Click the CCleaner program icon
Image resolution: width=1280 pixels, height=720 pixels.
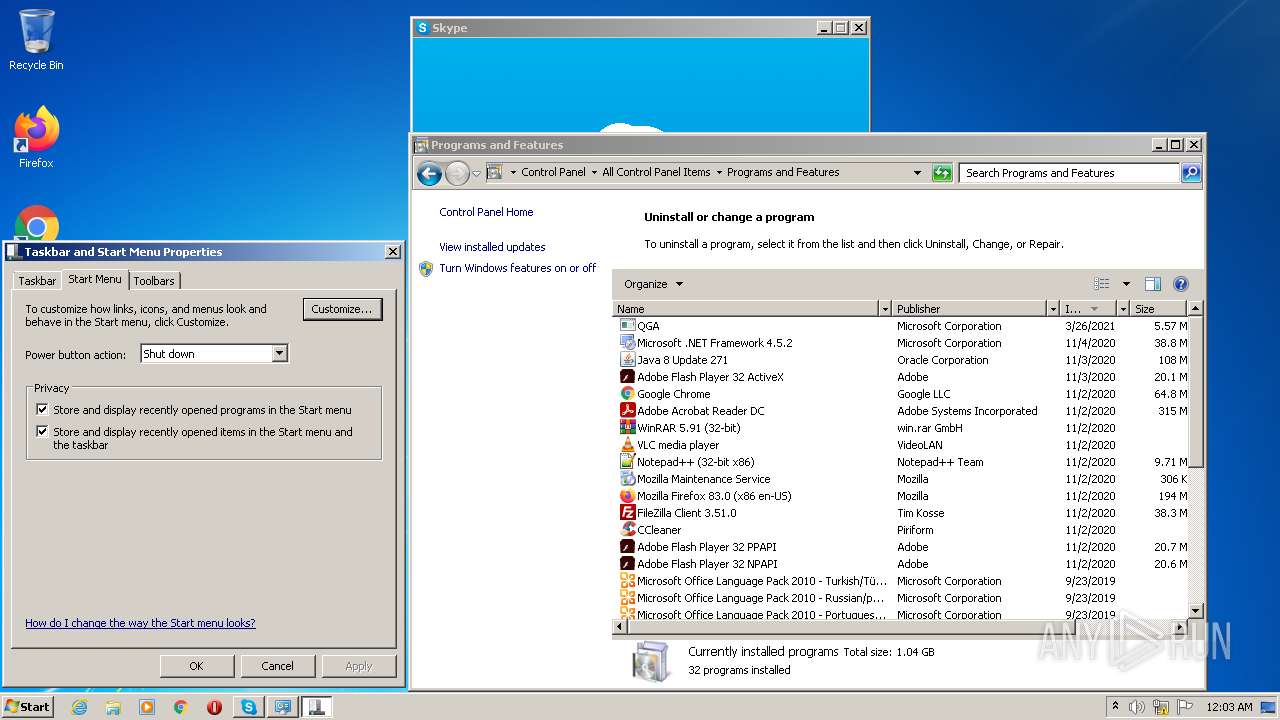coord(627,530)
